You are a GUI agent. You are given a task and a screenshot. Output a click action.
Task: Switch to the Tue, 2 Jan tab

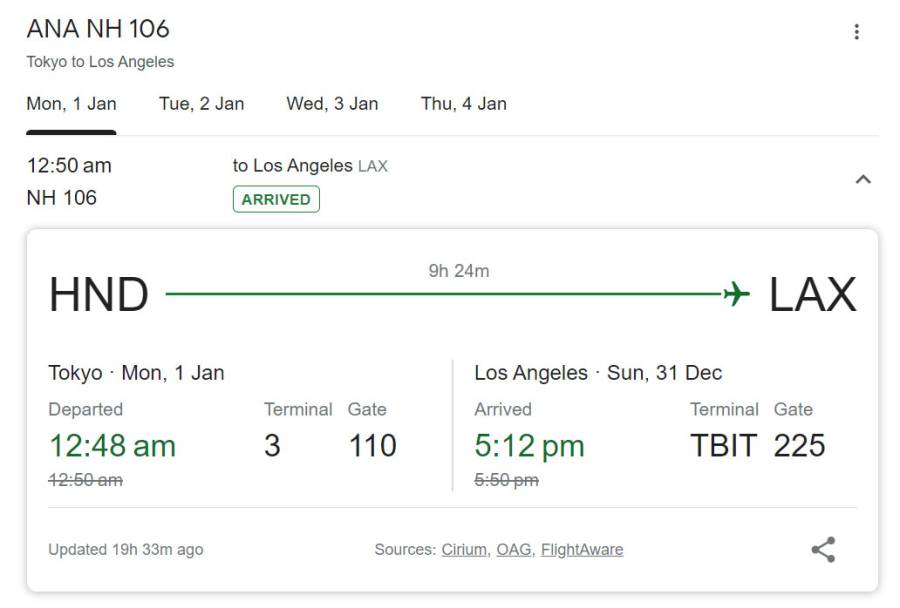point(201,104)
